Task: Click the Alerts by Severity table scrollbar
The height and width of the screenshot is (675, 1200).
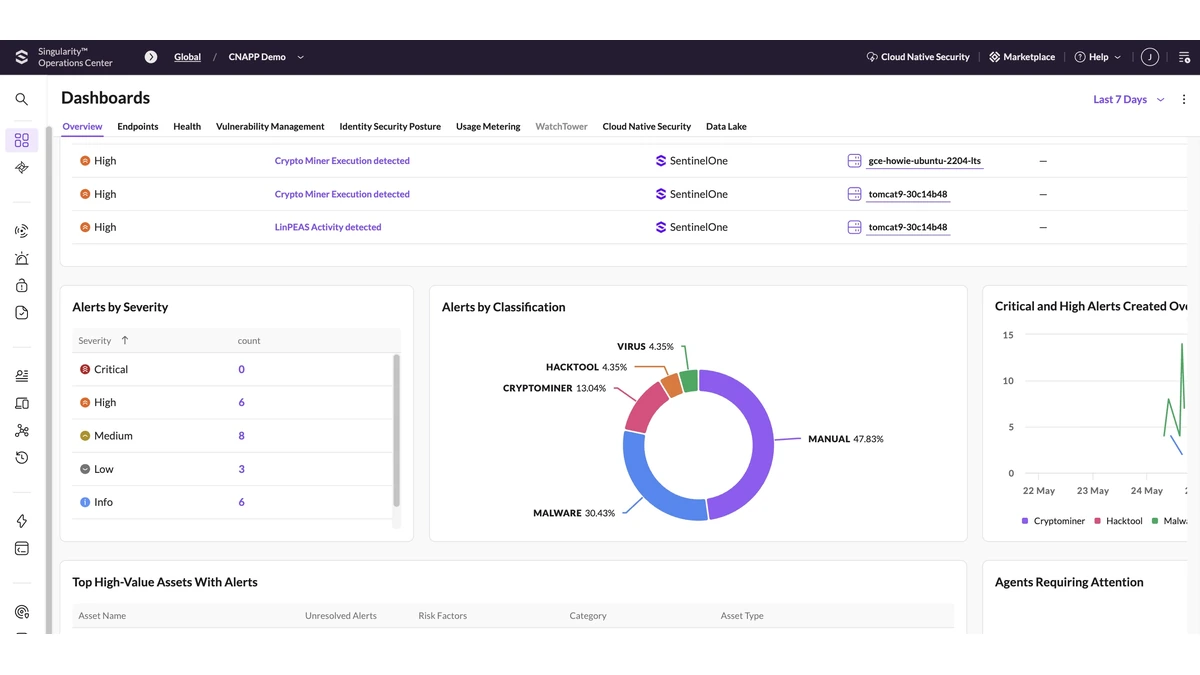Action: click(397, 430)
